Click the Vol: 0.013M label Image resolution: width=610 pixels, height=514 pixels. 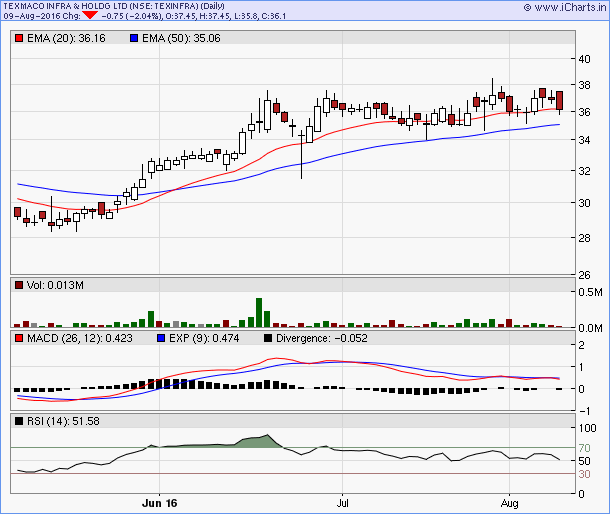coord(55,285)
